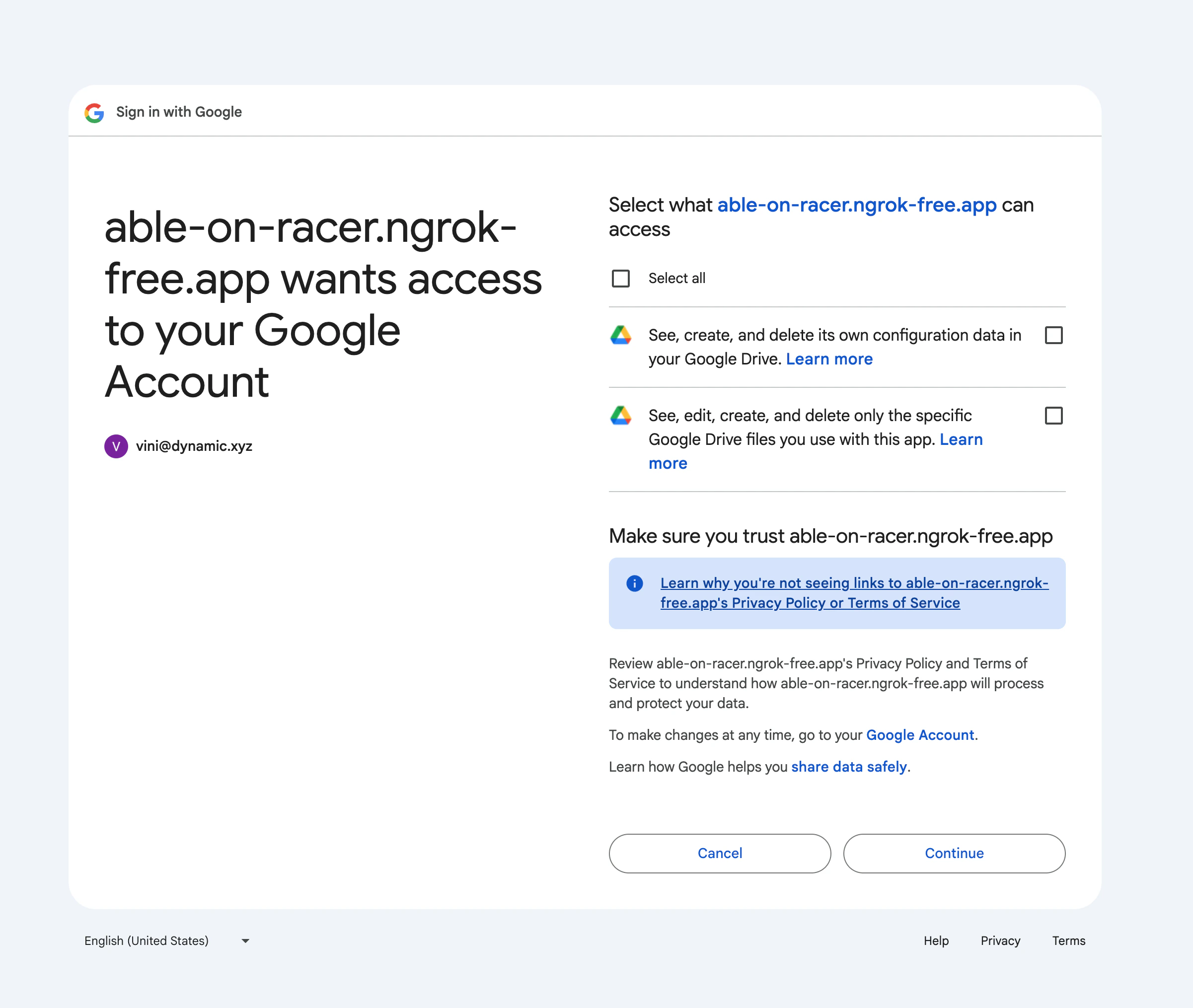Click the Google logo in the header
1193x1008 pixels.
(94, 113)
